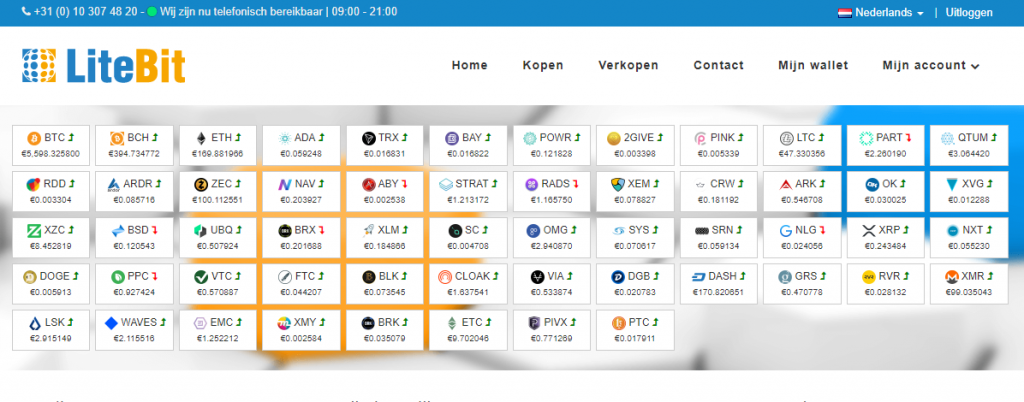This screenshot has height=402, width=1024.
Task: Open the Contact menu item
Action: 718,65
